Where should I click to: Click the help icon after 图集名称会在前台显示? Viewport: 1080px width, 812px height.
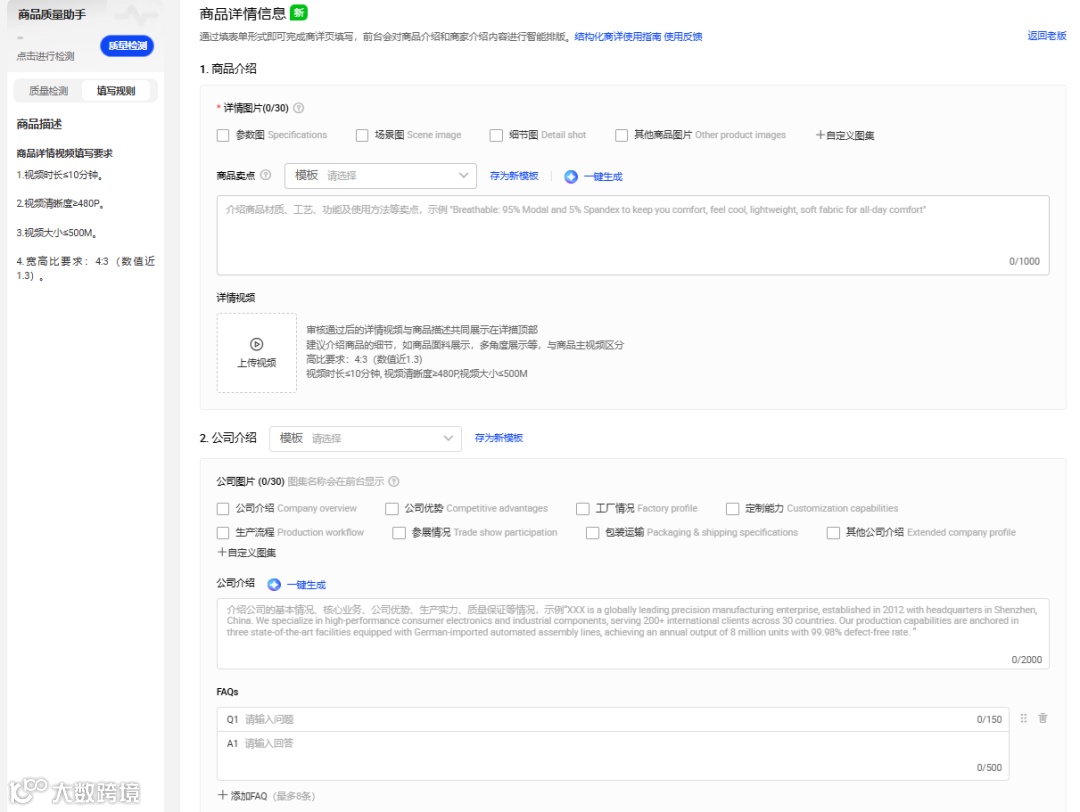pos(393,481)
